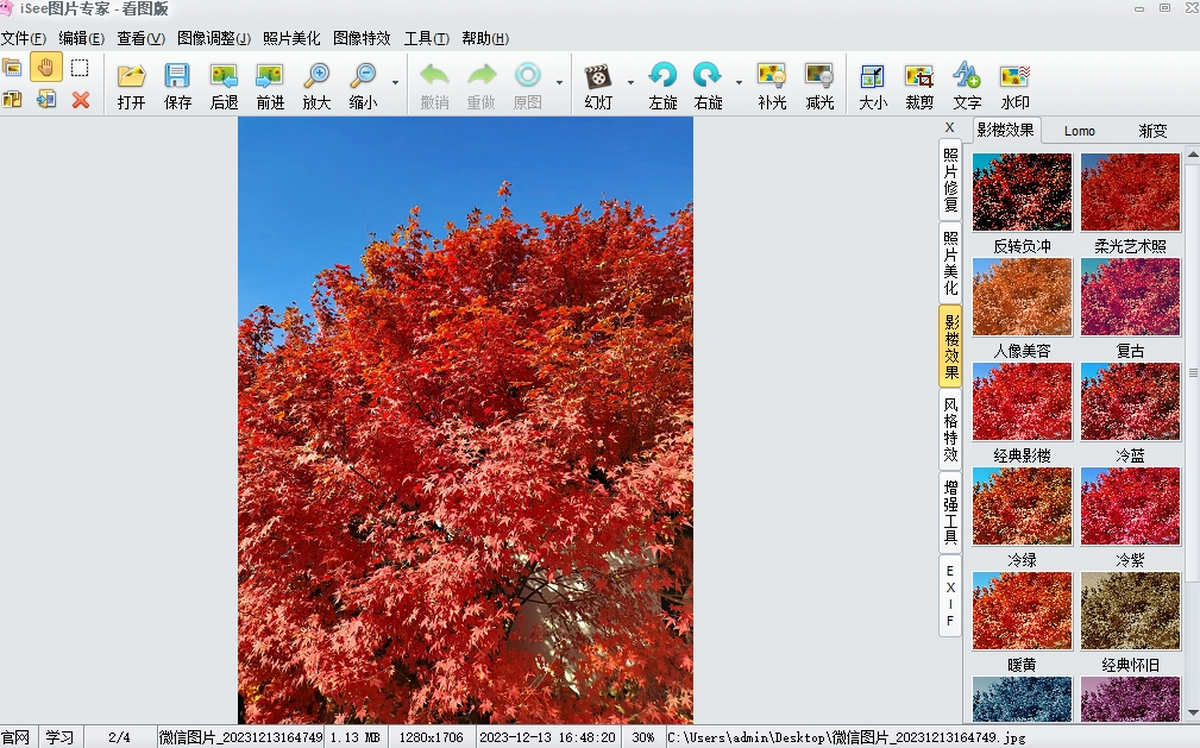Click the move-to-folder icon beside delete
This screenshot has height=748, width=1200.
click(x=46, y=99)
